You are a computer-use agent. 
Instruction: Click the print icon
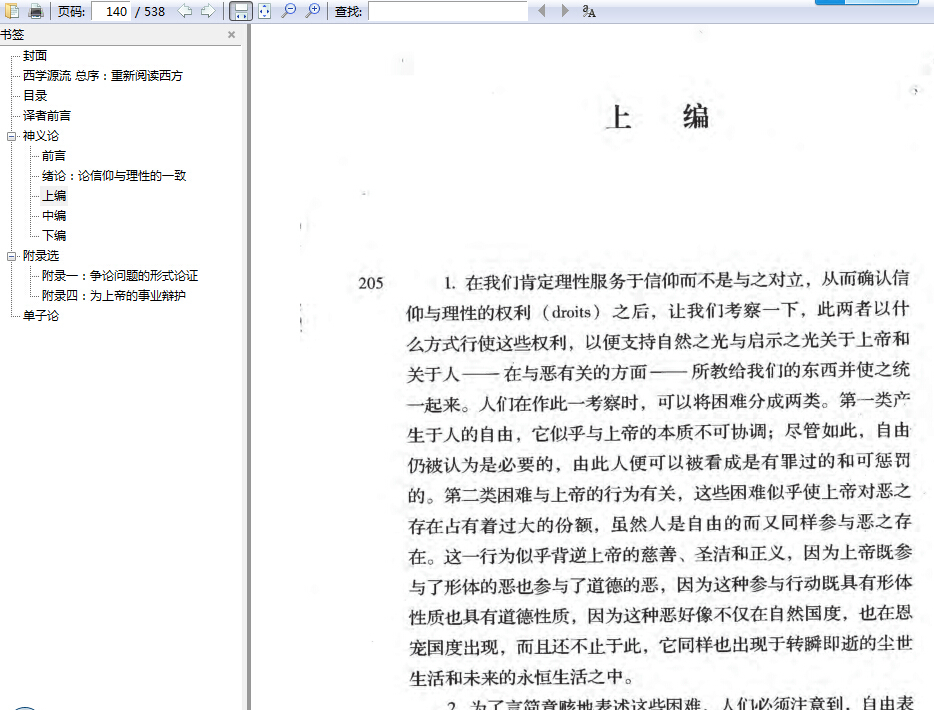click(36, 11)
